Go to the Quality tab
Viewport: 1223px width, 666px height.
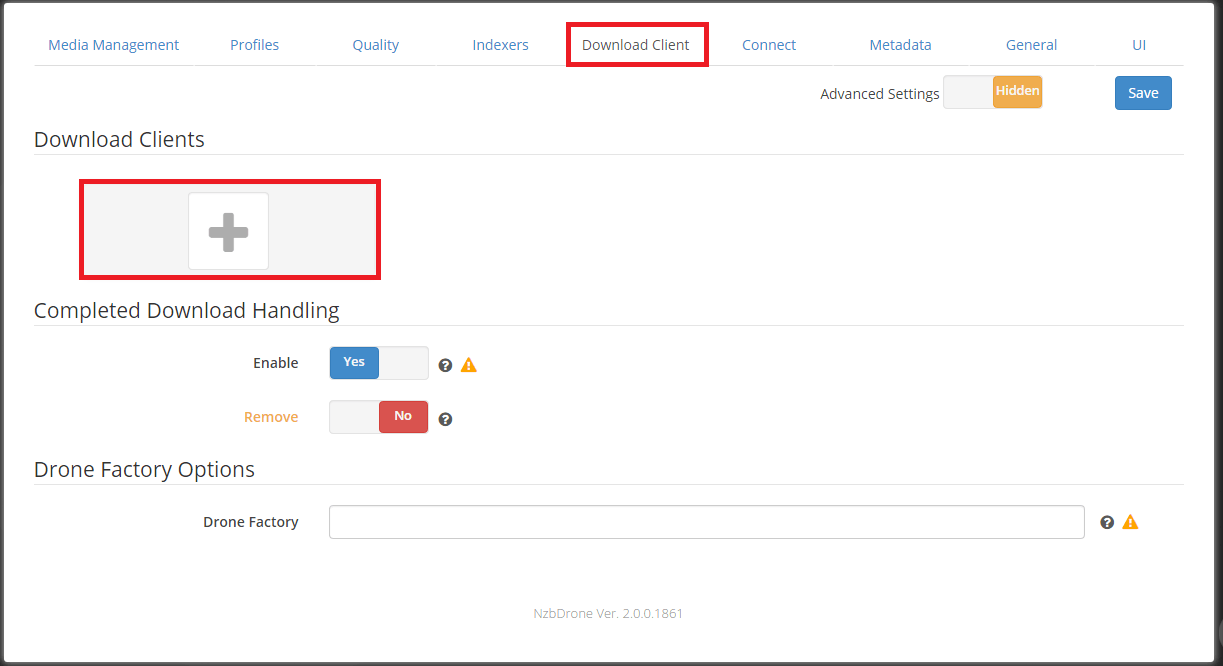point(375,45)
